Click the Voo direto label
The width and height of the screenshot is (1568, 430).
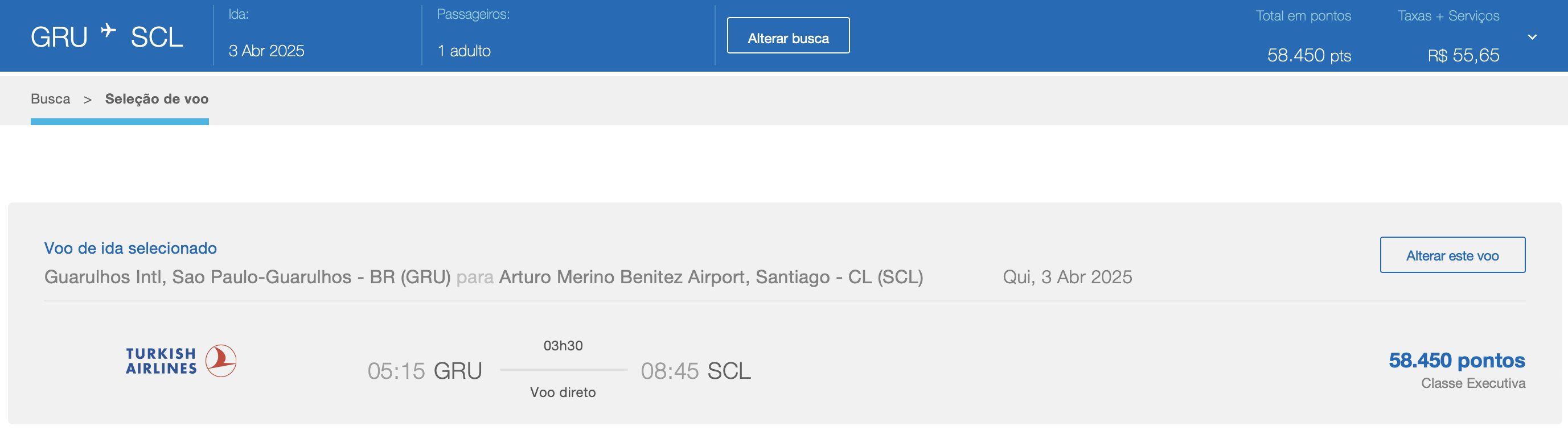[x=563, y=392]
